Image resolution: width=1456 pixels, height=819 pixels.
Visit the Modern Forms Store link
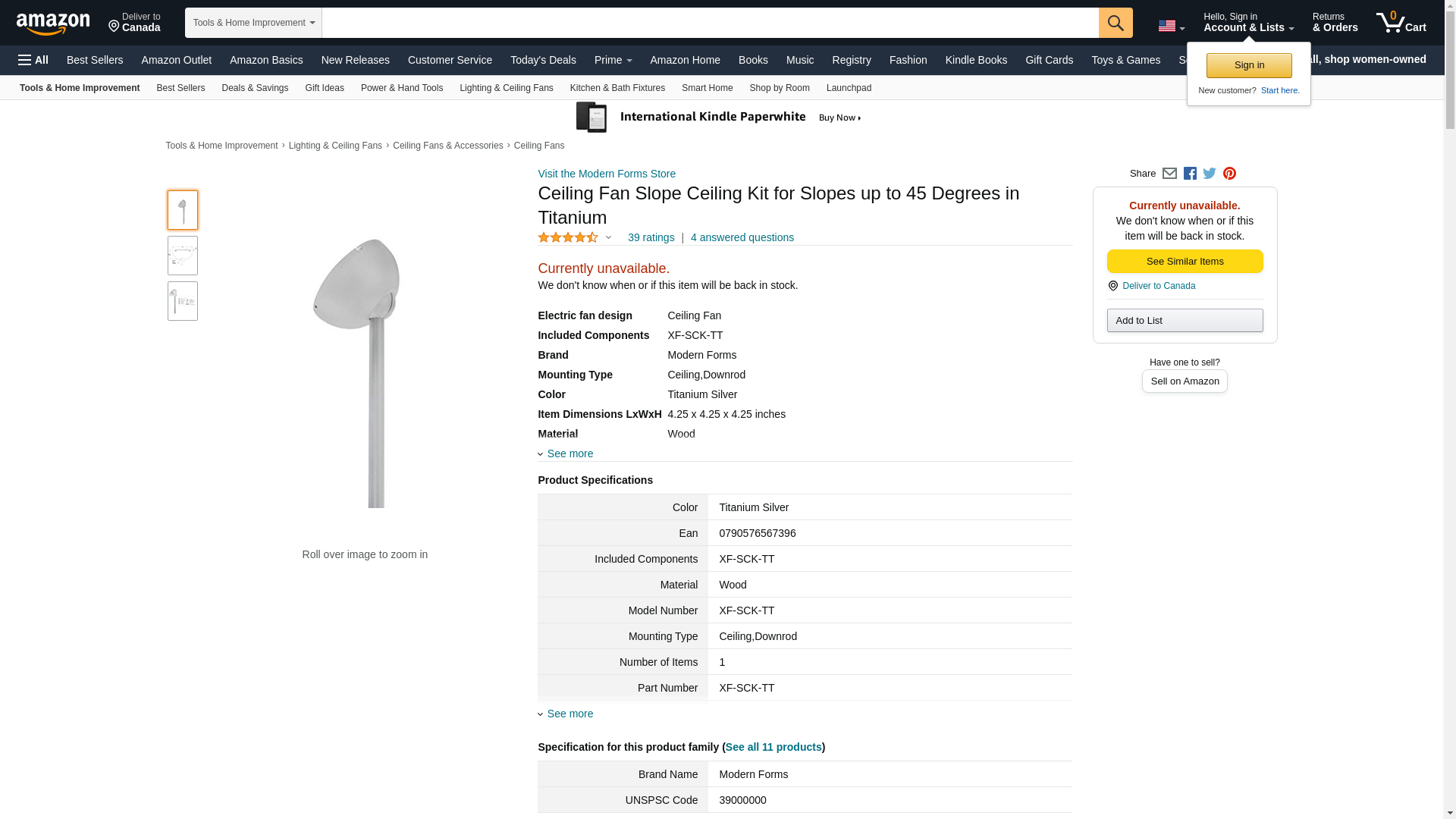[x=607, y=174]
